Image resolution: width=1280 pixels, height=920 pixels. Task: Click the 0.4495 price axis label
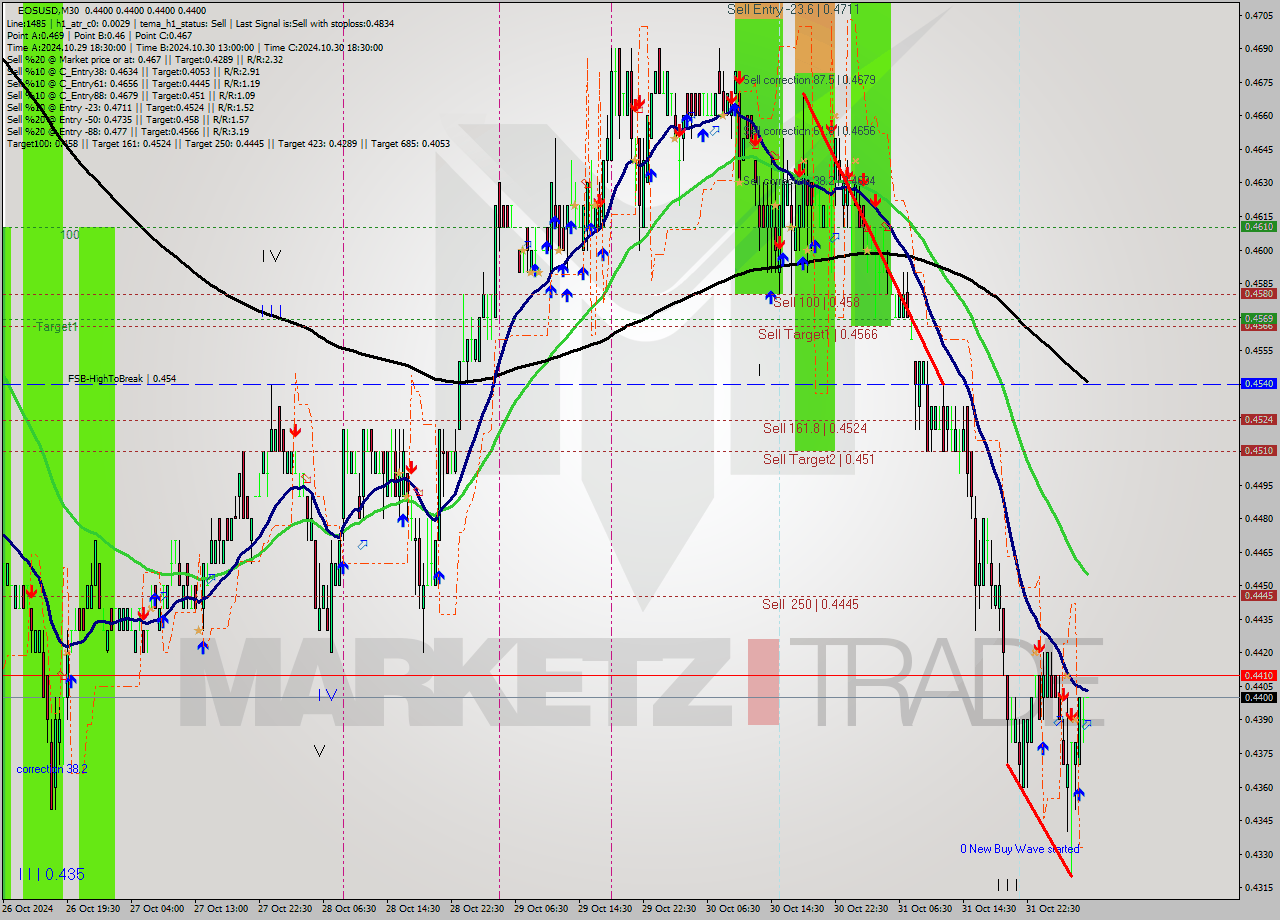(1258, 485)
